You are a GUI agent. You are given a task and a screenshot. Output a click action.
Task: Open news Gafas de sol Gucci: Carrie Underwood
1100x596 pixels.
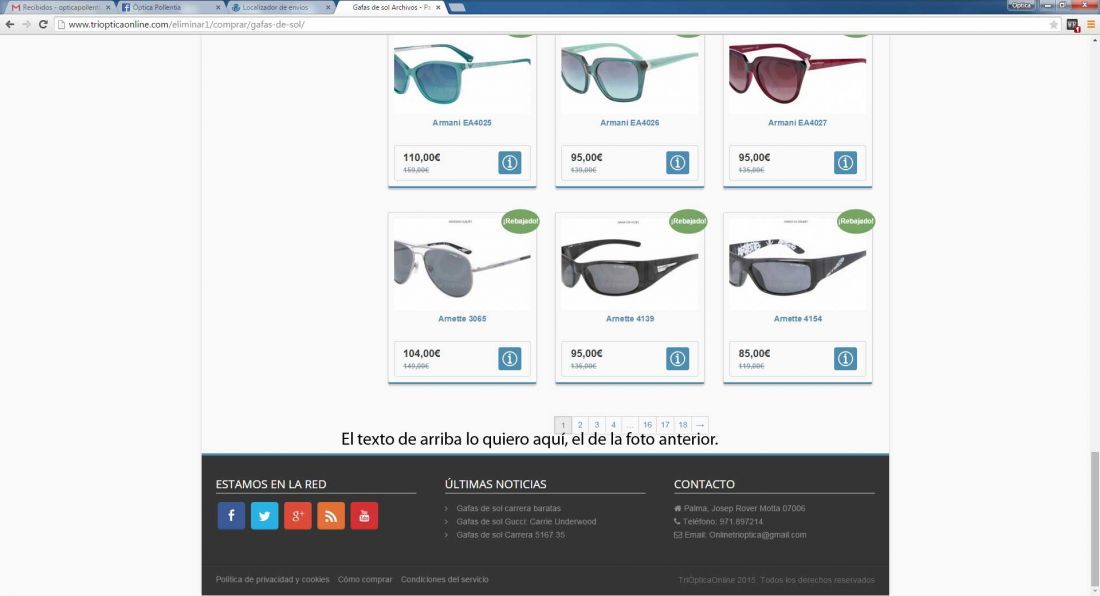[526, 522]
